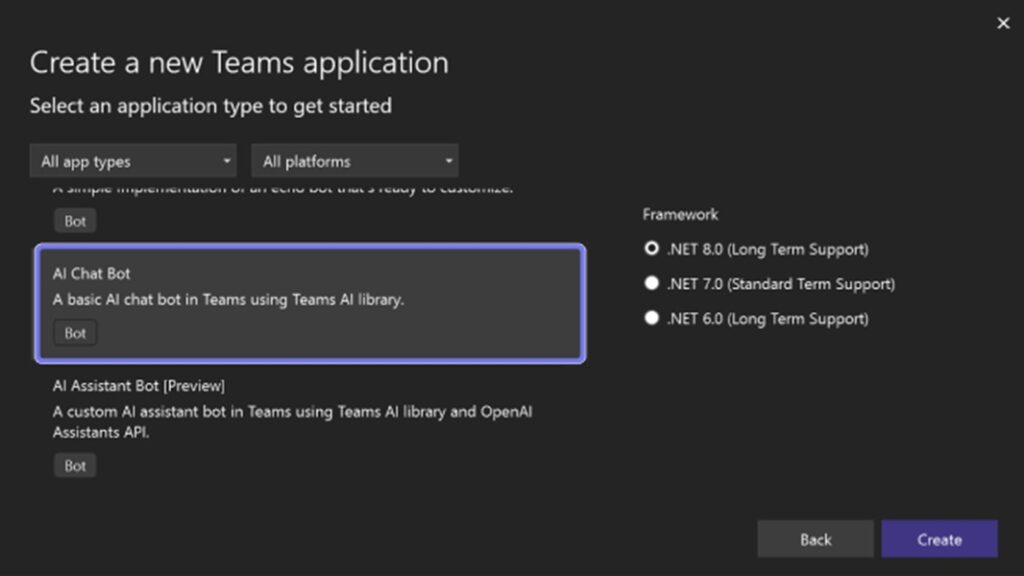Click the Create a new Teams application title
Viewport: 1024px width, 576px height.
(240, 63)
